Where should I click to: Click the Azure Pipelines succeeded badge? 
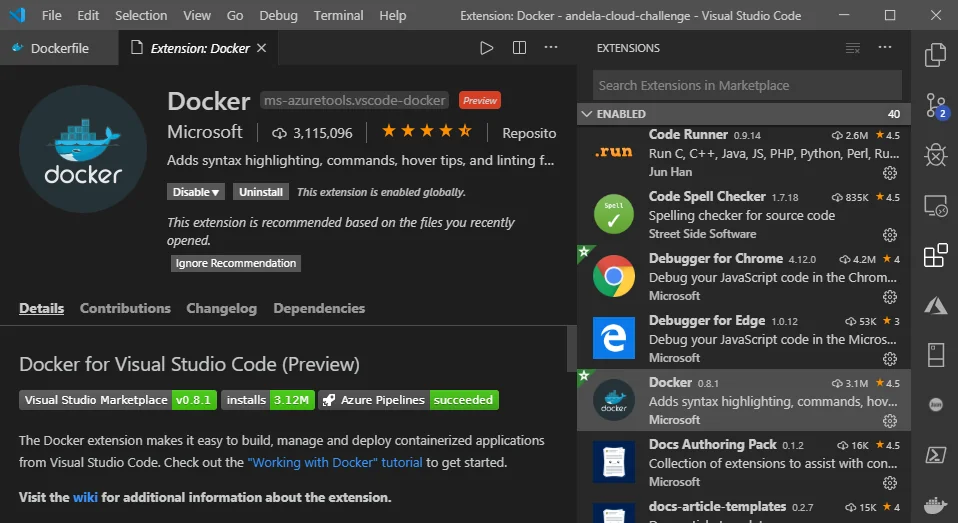[408, 400]
